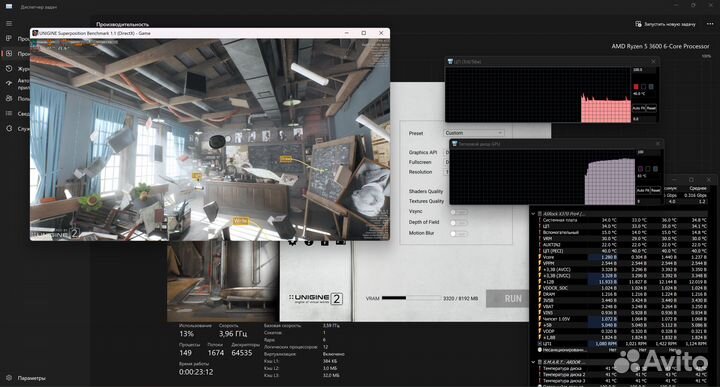This screenshot has width=720, height=387.
Task: Click the Vcore voltage lightning icon row
Action: [x=622, y=257]
